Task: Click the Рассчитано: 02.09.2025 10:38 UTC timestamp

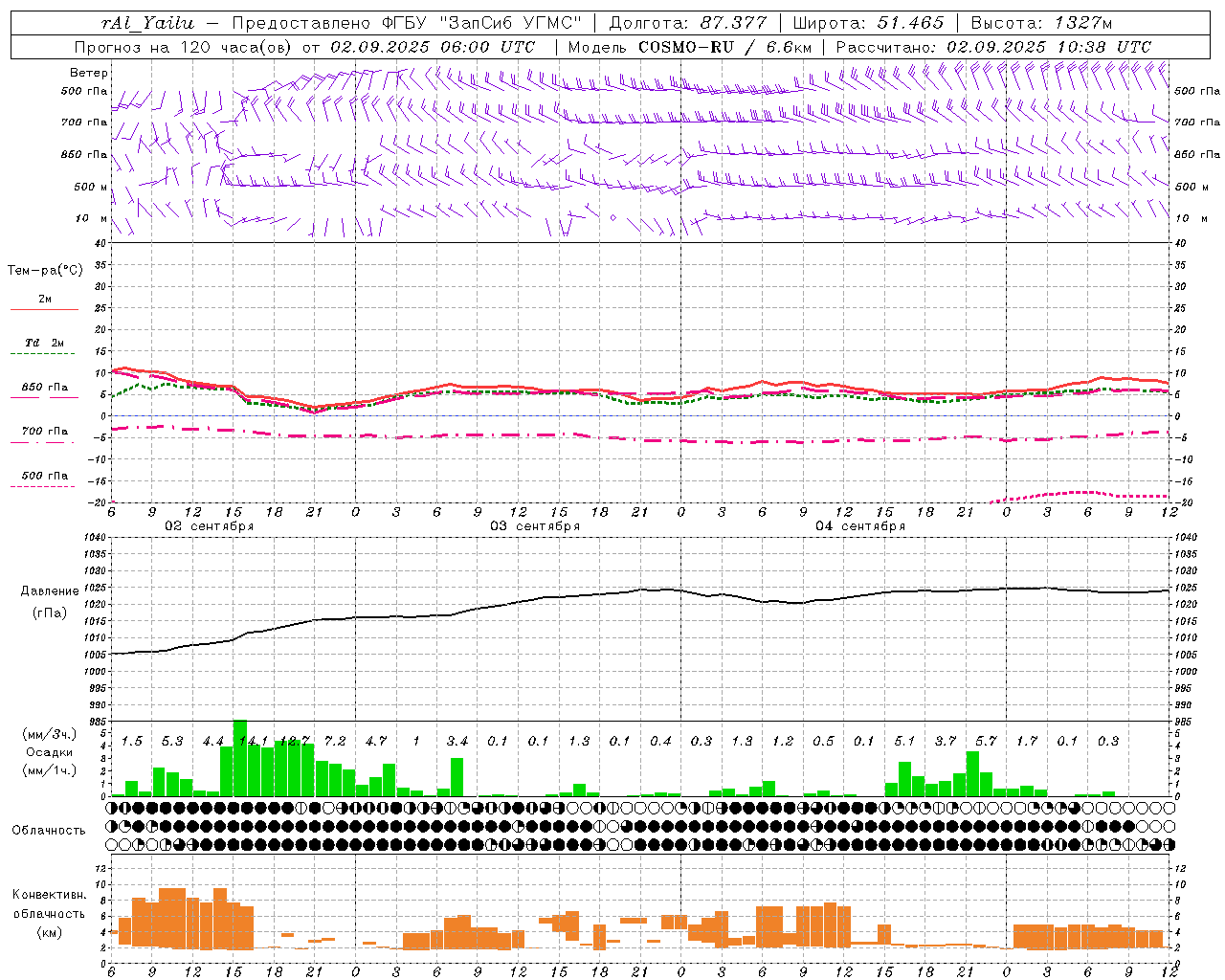Action: pos(993,47)
